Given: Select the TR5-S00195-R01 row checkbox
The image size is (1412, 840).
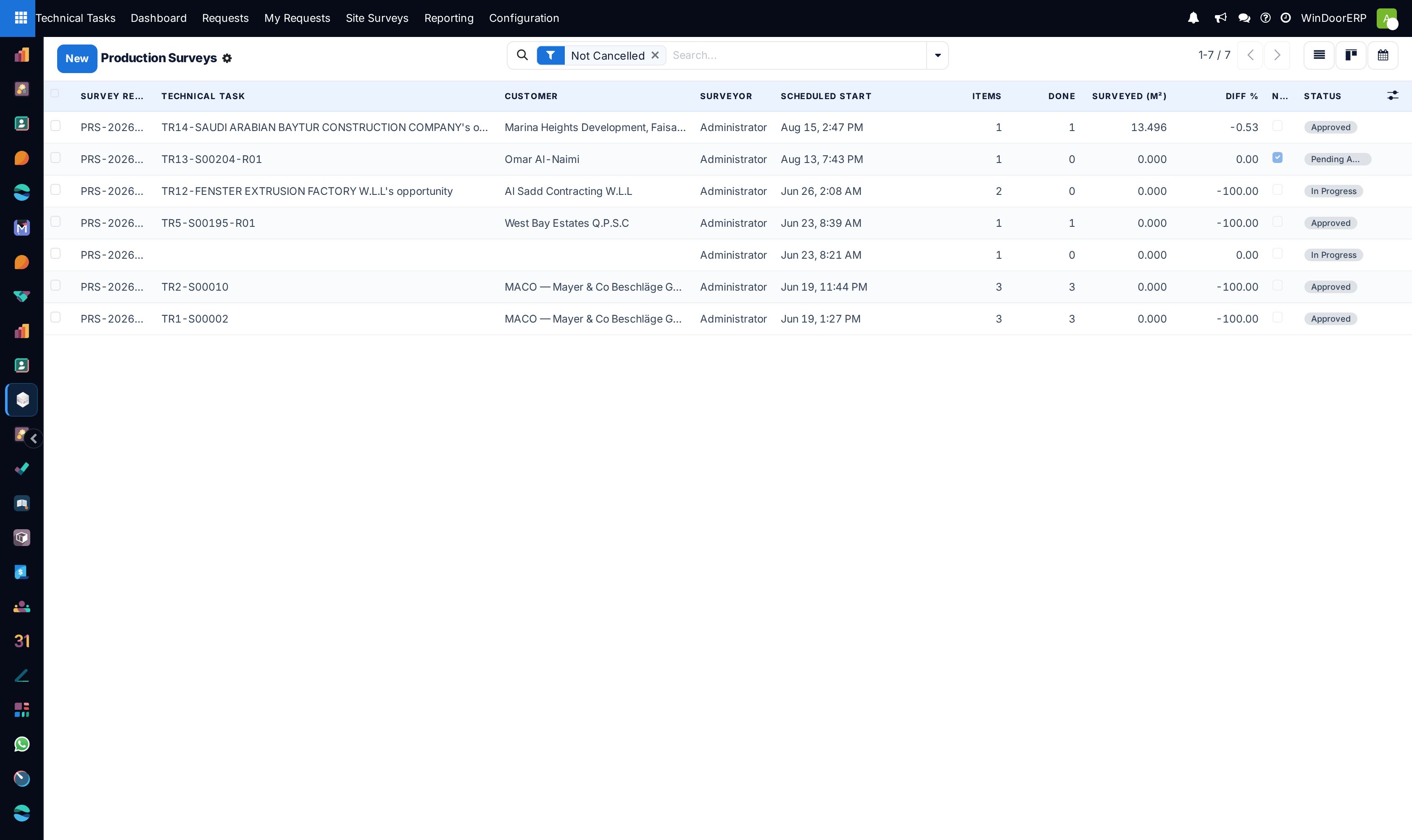Looking at the screenshot, I should (55, 221).
